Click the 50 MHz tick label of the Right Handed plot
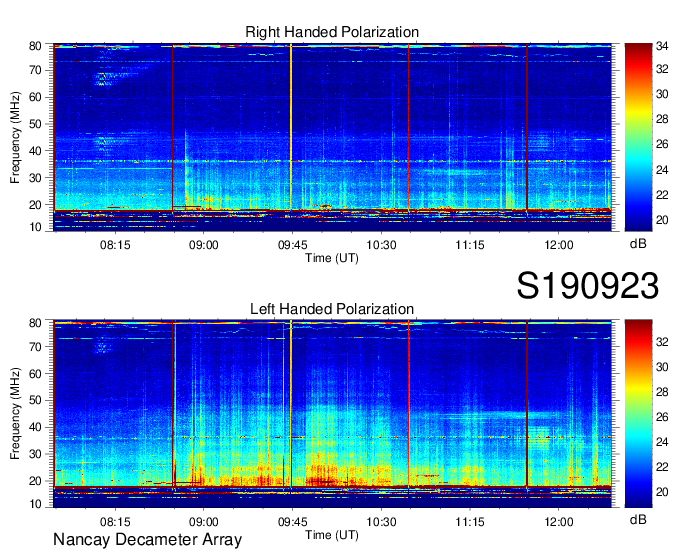Screen dimensions: 680x552 tap(35, 124)
